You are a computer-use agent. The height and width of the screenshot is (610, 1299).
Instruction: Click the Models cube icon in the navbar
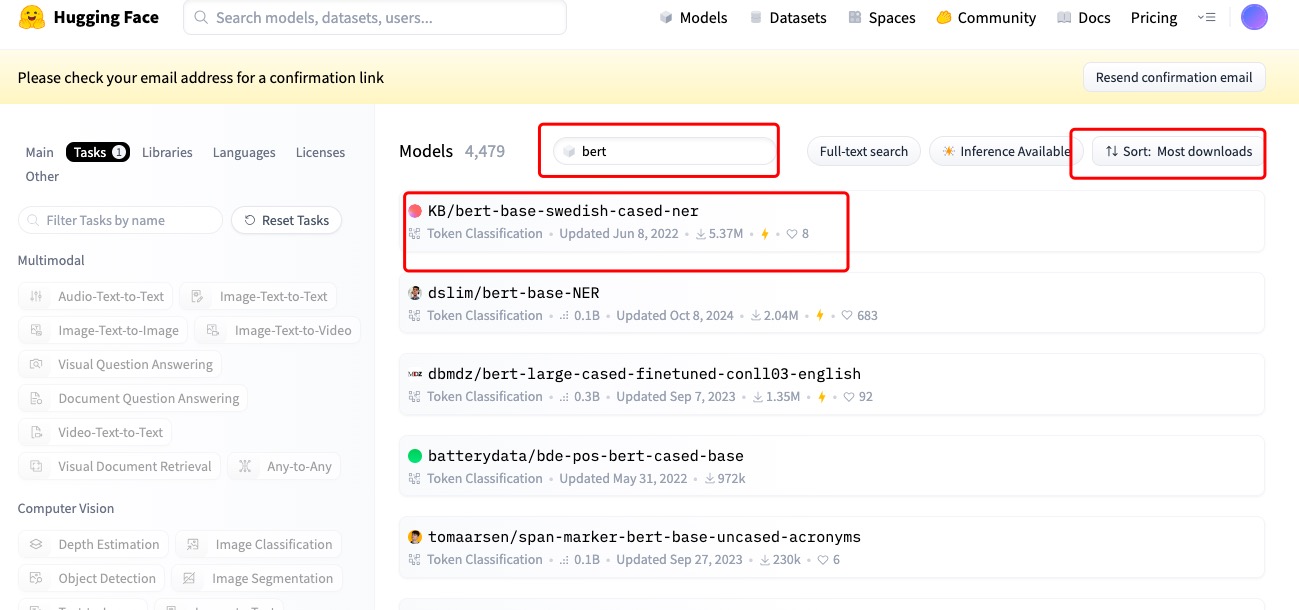pyautogui.click(x=666, y=18)
